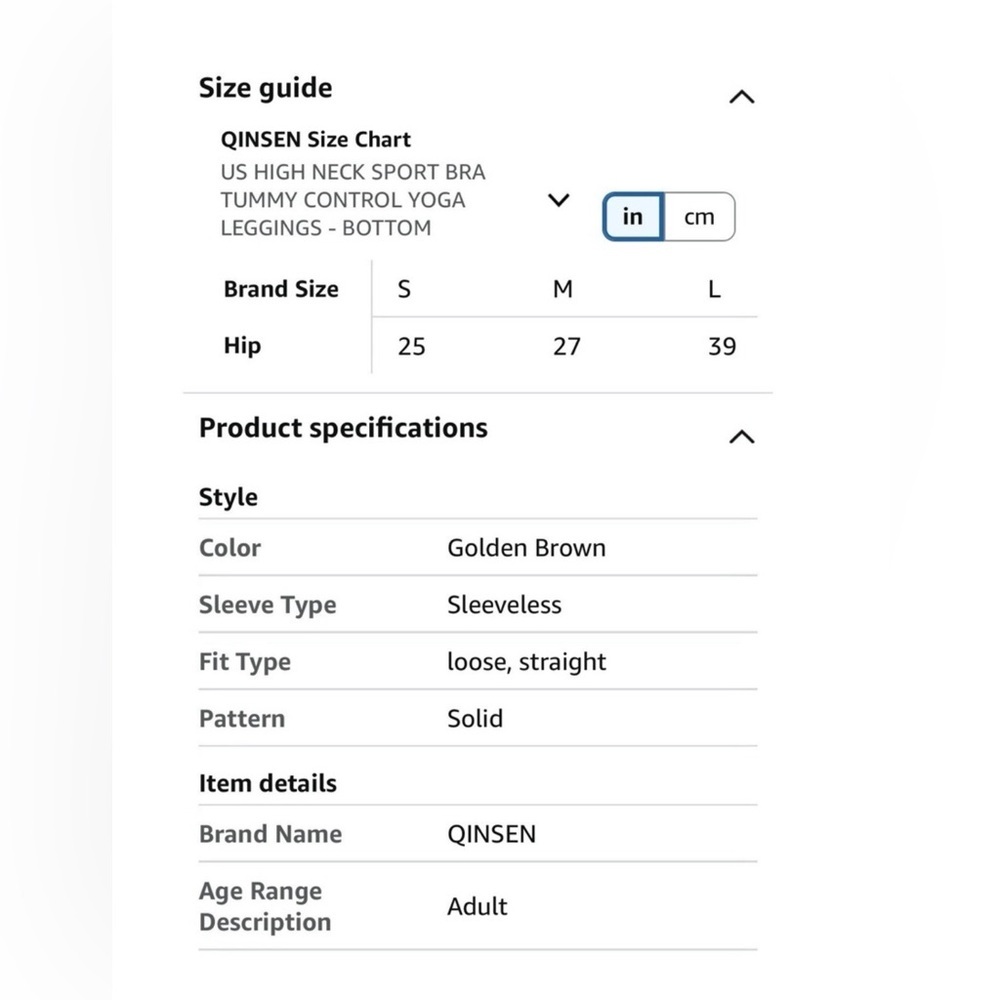
Task: Click the loose, straight fit type value
Action: [x=526, y=662]
